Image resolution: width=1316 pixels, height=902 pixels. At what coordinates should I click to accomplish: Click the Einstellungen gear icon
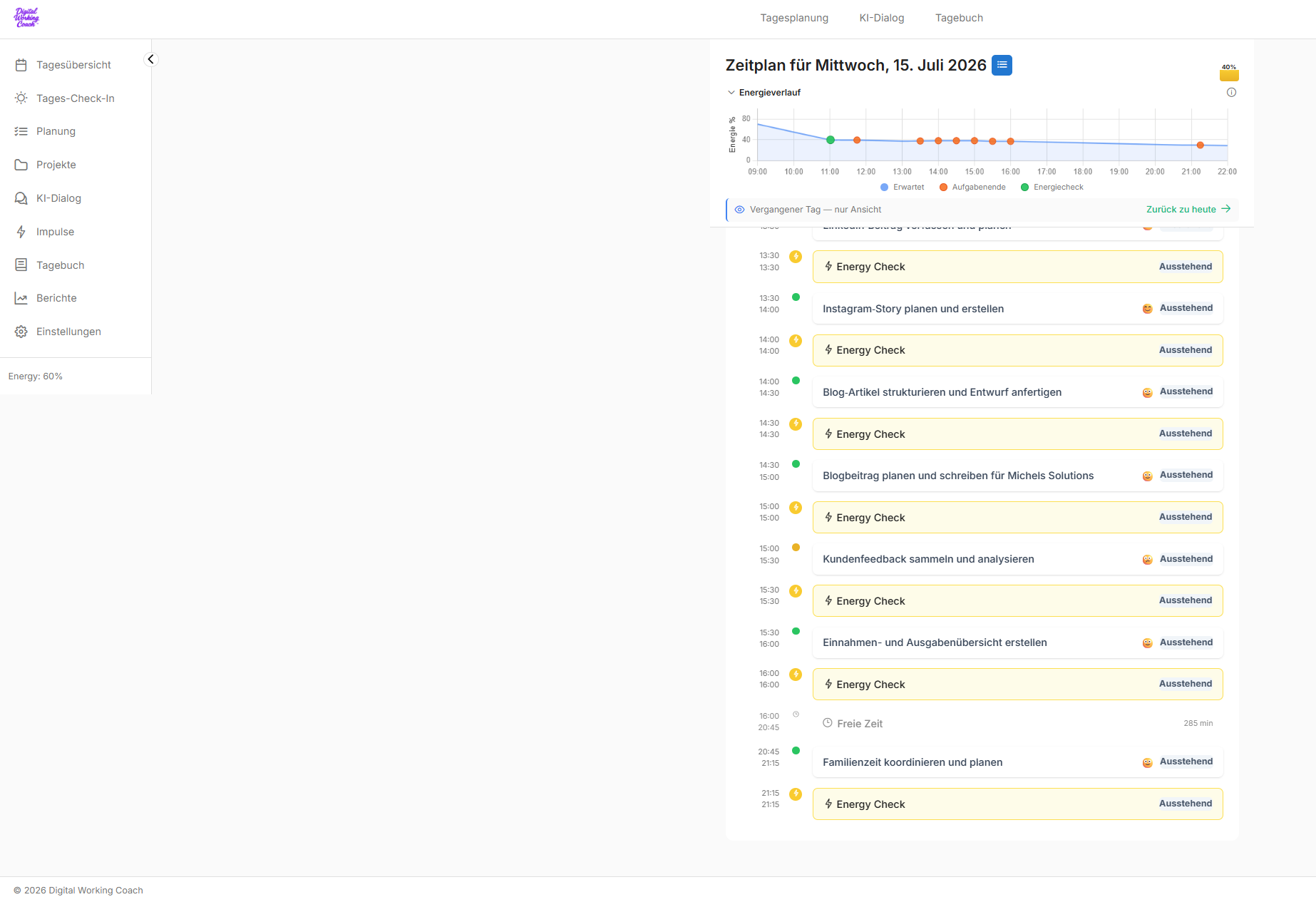tap(21, 332)
